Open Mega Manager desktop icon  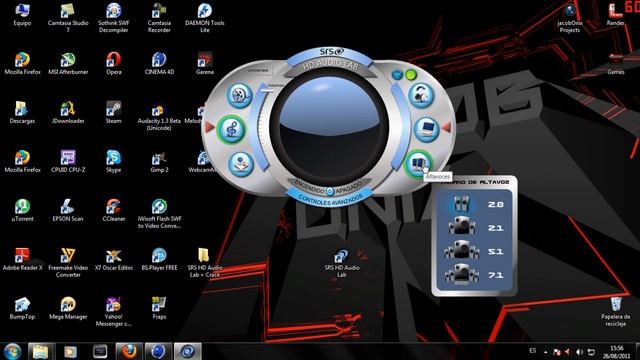click(x=68, y=309)
